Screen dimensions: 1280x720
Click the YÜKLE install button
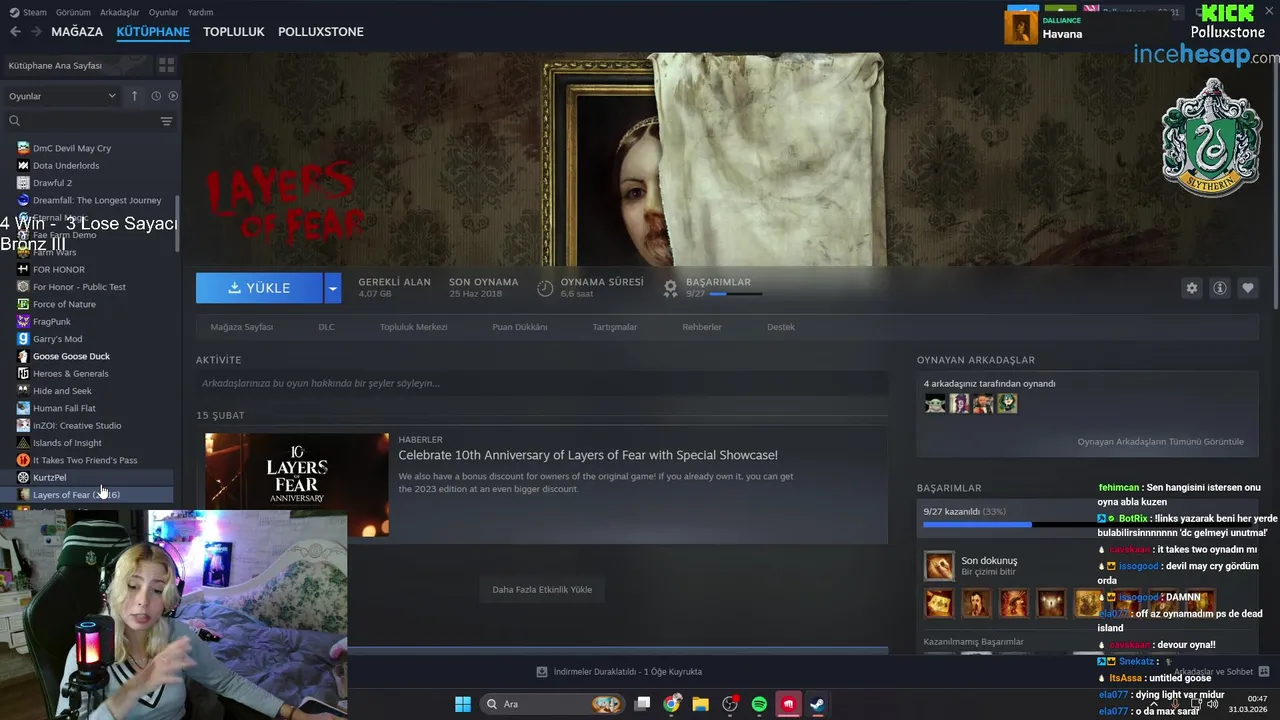pyautogui.click(x=259, y=288)
